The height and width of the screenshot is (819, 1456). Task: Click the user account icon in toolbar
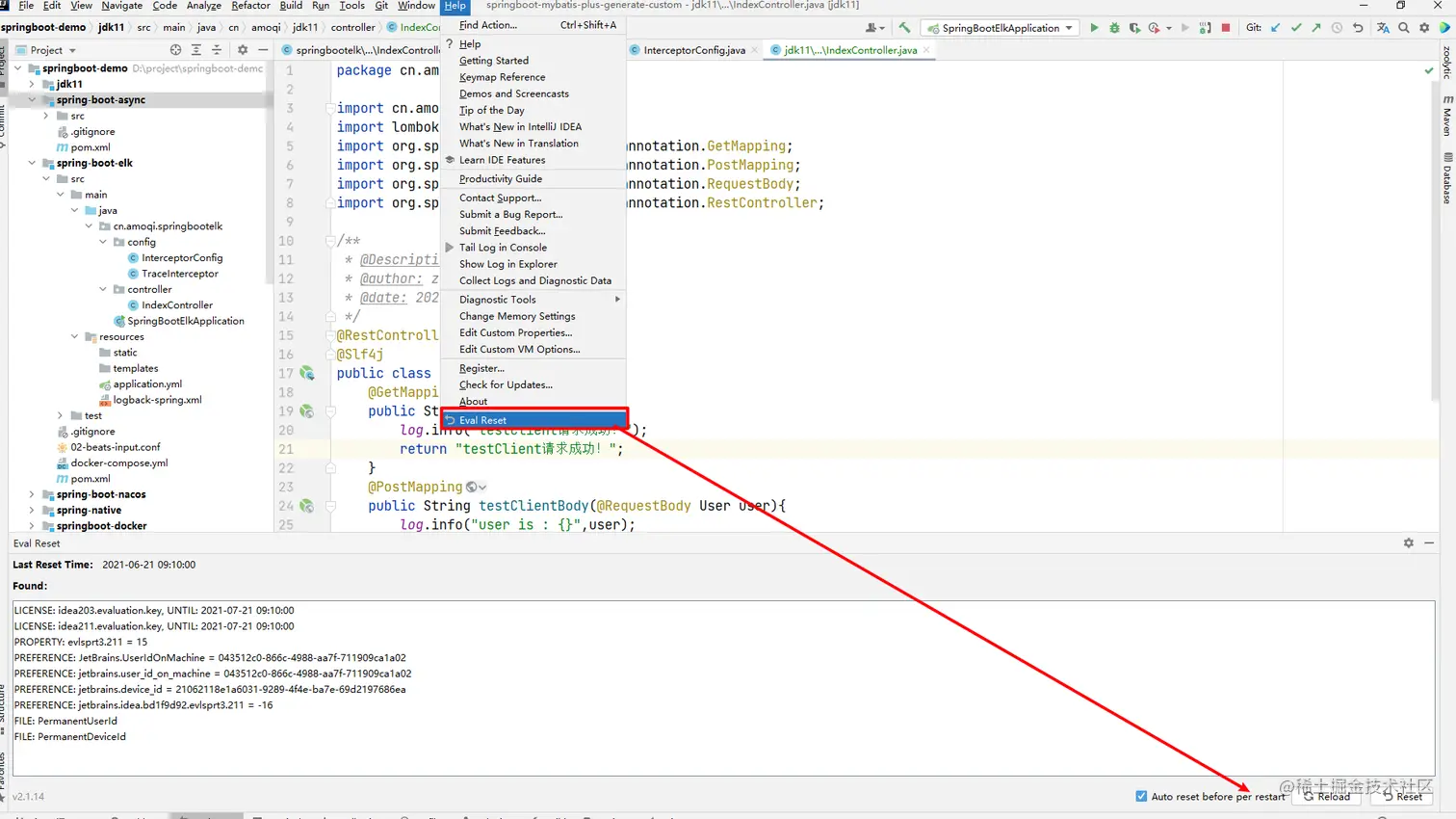coord(872,28)
